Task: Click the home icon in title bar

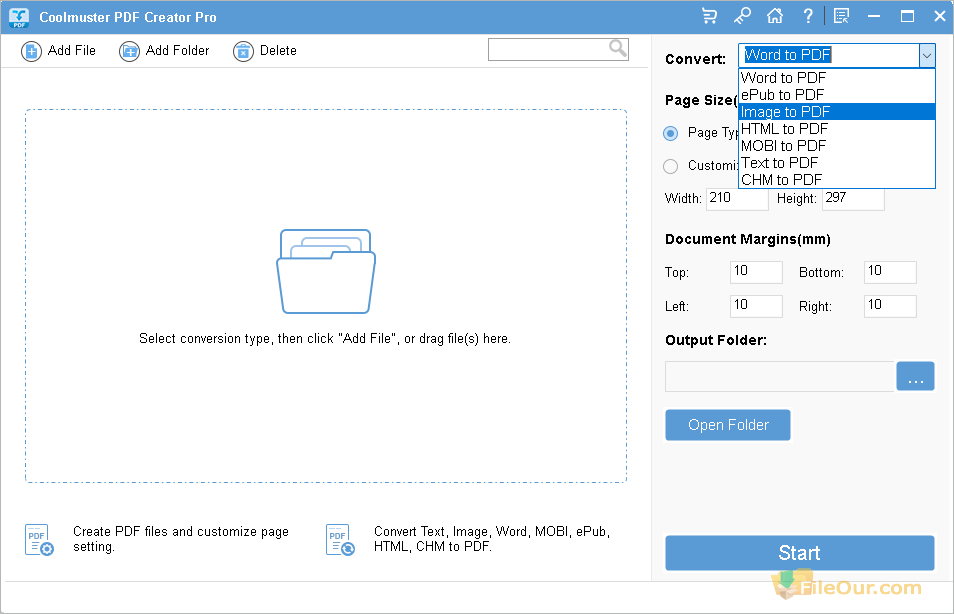Action: point(775,16)
